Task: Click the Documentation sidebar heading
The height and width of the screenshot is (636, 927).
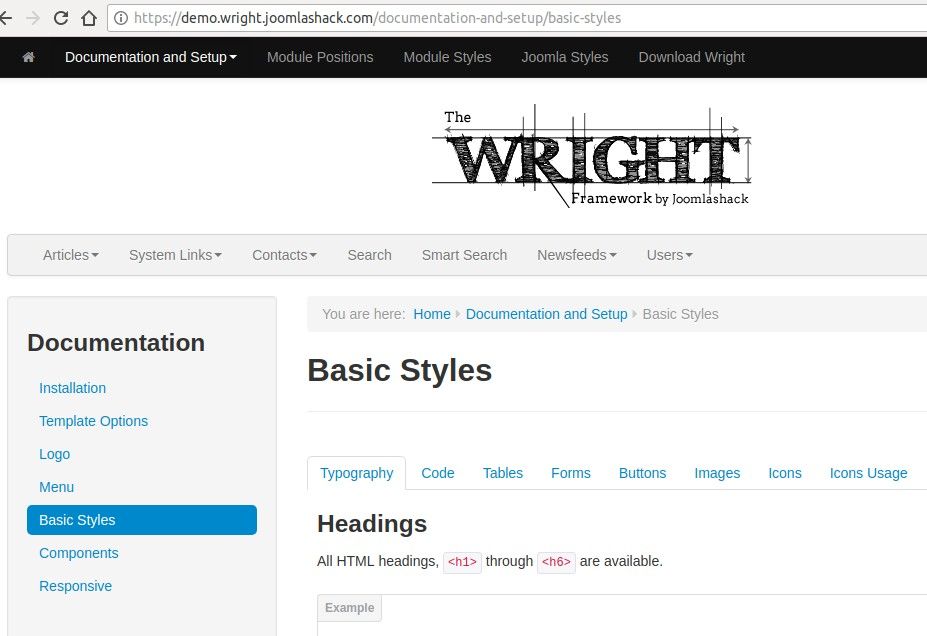Action: tap(116, 343)
